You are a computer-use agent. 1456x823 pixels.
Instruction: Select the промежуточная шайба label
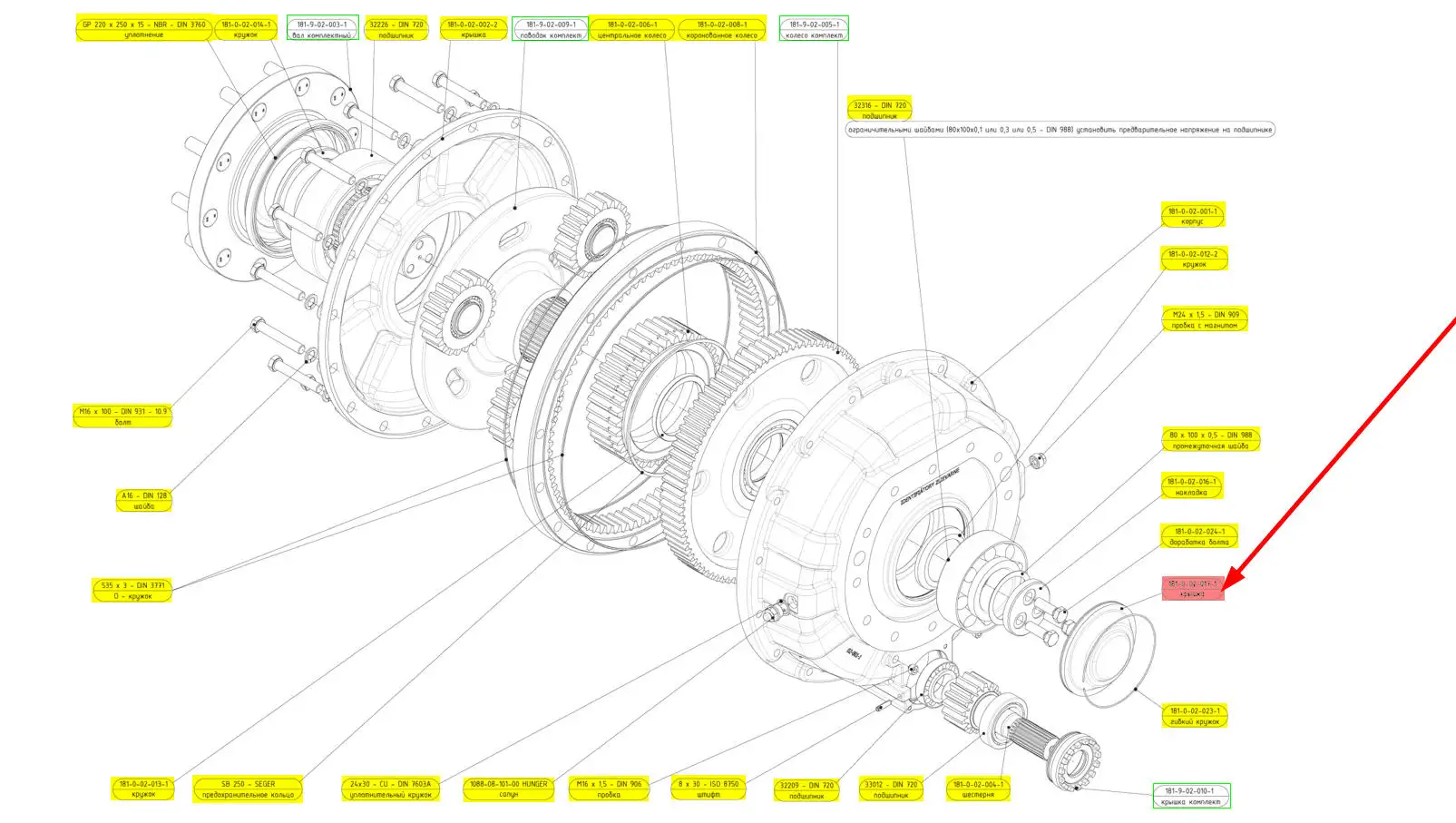[1210, 440]
